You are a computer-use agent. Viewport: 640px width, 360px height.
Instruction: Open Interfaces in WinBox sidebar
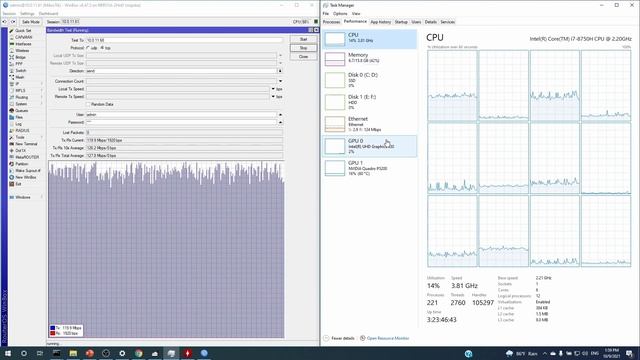pyautogui.click(x=23, y=44)
